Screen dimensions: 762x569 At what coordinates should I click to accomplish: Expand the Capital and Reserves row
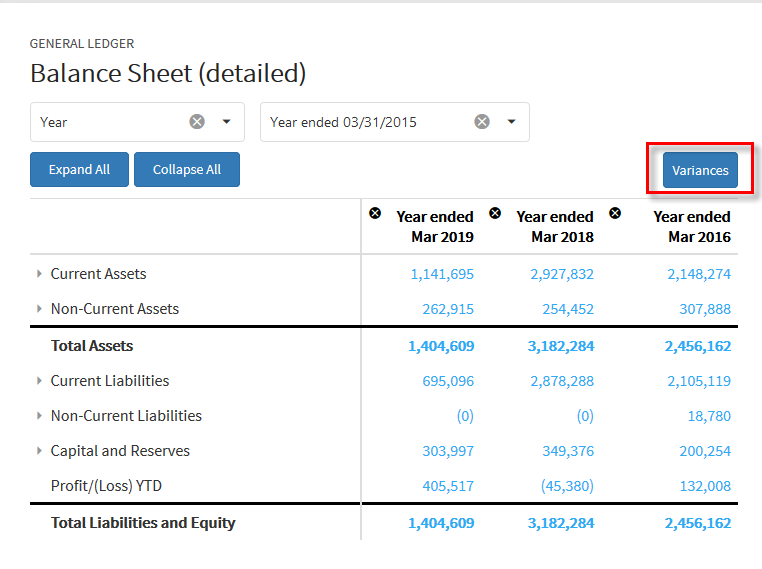(39, 450)
